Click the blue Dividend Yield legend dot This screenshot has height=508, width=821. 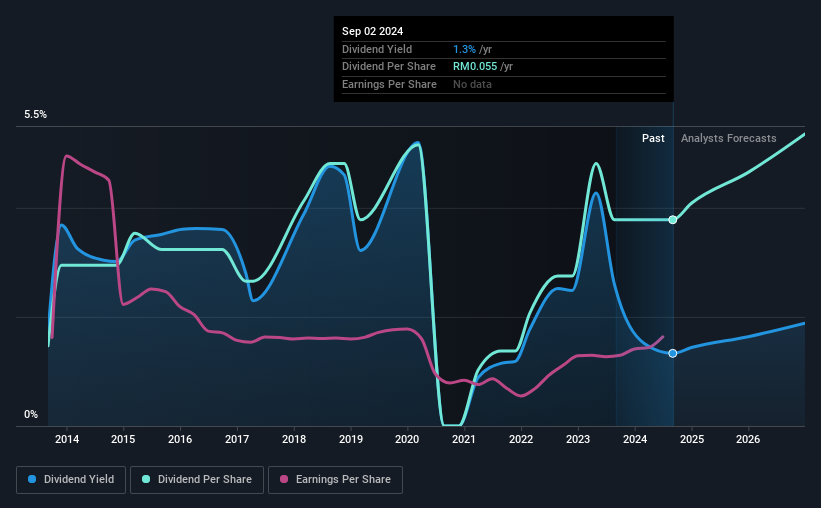[x=32, y=479]
